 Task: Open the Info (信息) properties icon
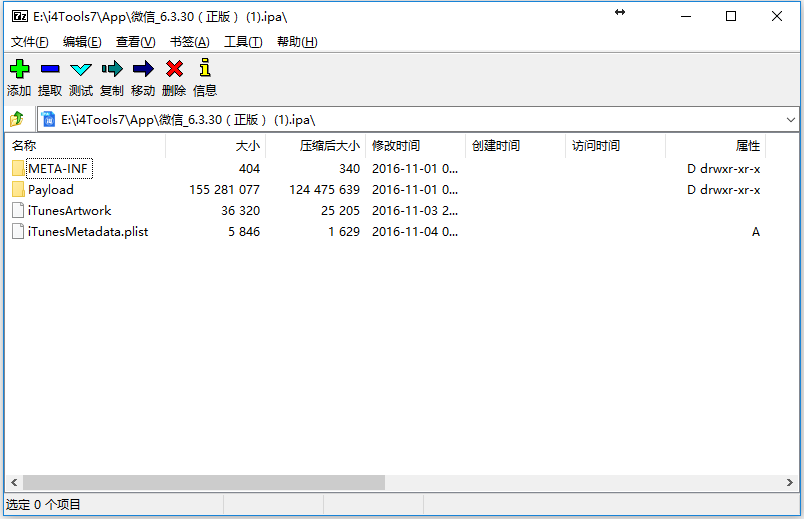pos(205,69)
